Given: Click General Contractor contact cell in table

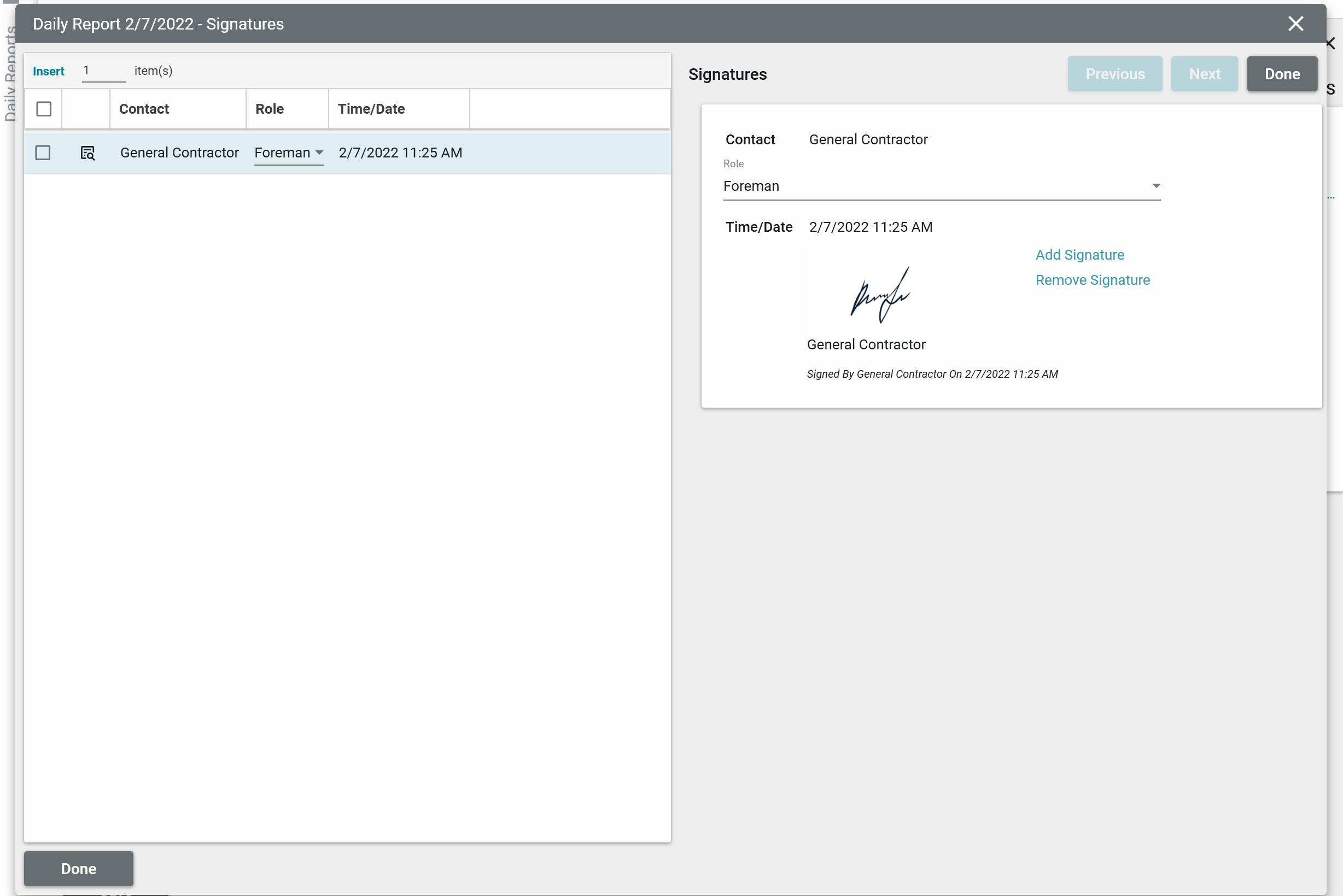Looking at the screenshot, I should [179, 153].
